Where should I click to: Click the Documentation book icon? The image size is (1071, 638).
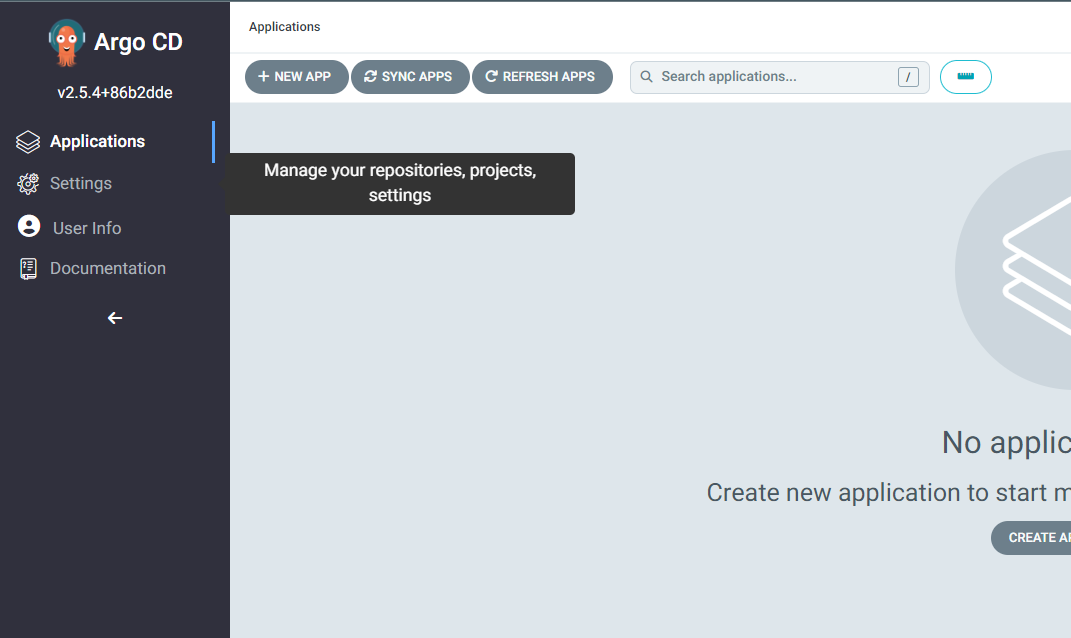28,268
